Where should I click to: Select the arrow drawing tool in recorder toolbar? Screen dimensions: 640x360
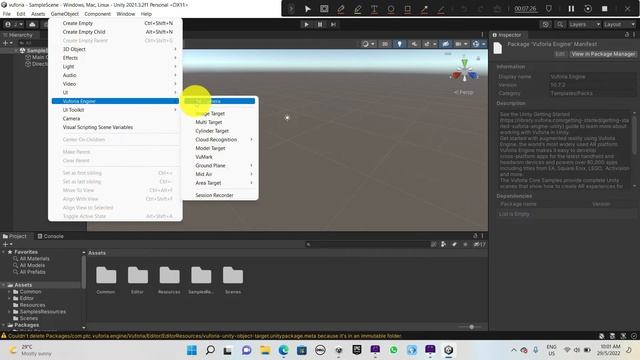click(424, 9)
